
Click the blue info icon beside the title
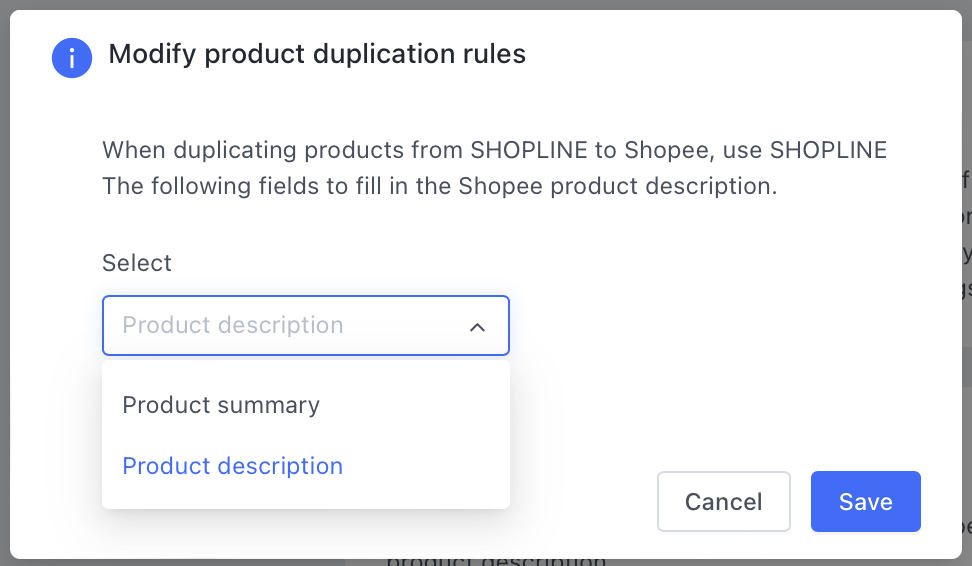coord(72,58)
